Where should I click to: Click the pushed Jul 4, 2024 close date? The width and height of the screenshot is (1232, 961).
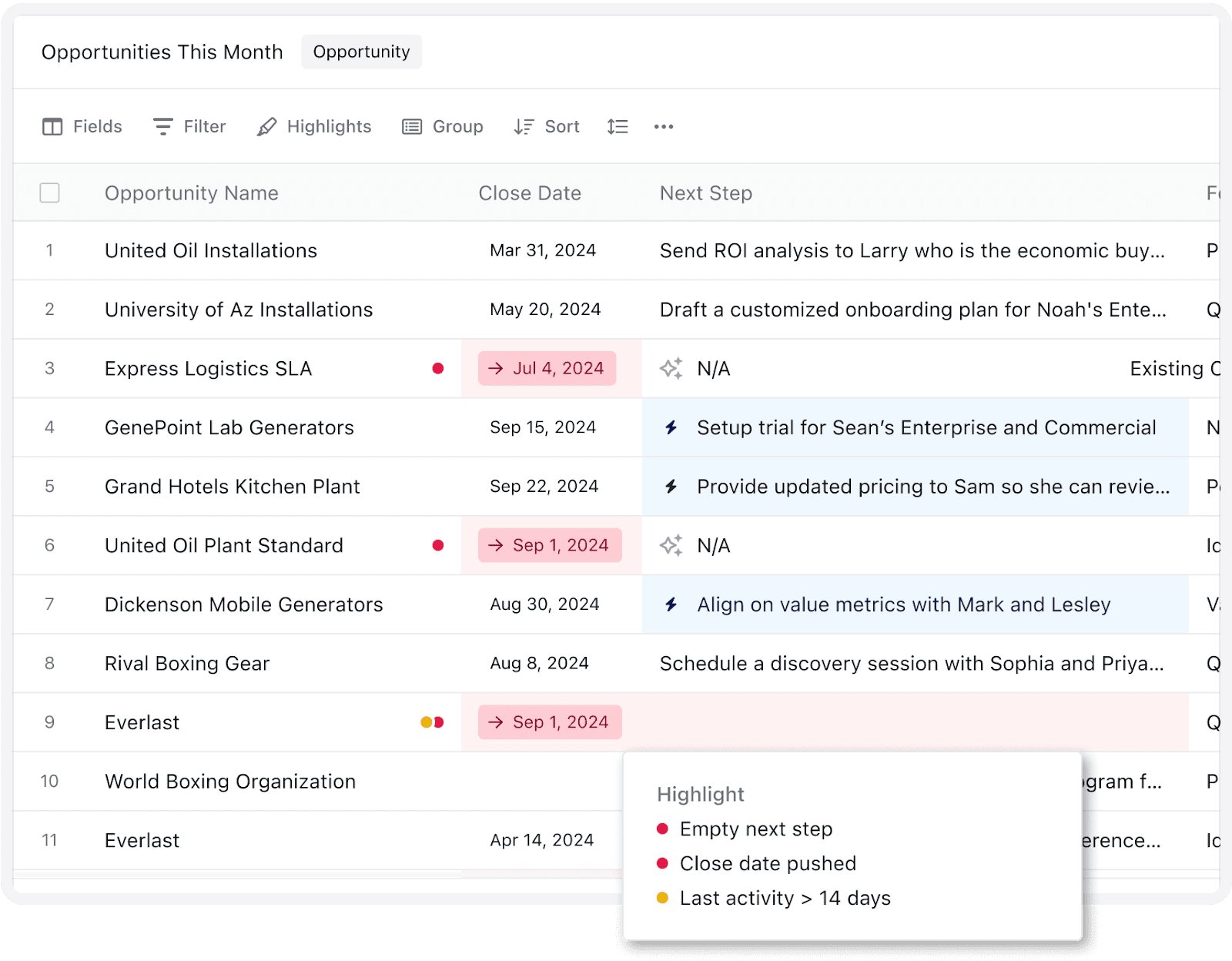(x=547, y=369)
